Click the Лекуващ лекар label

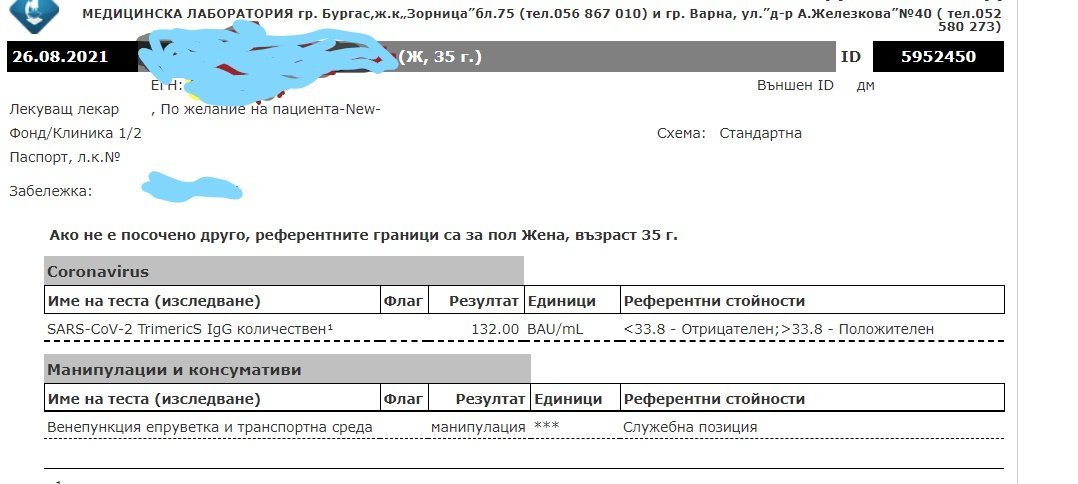tap(64, 109)
